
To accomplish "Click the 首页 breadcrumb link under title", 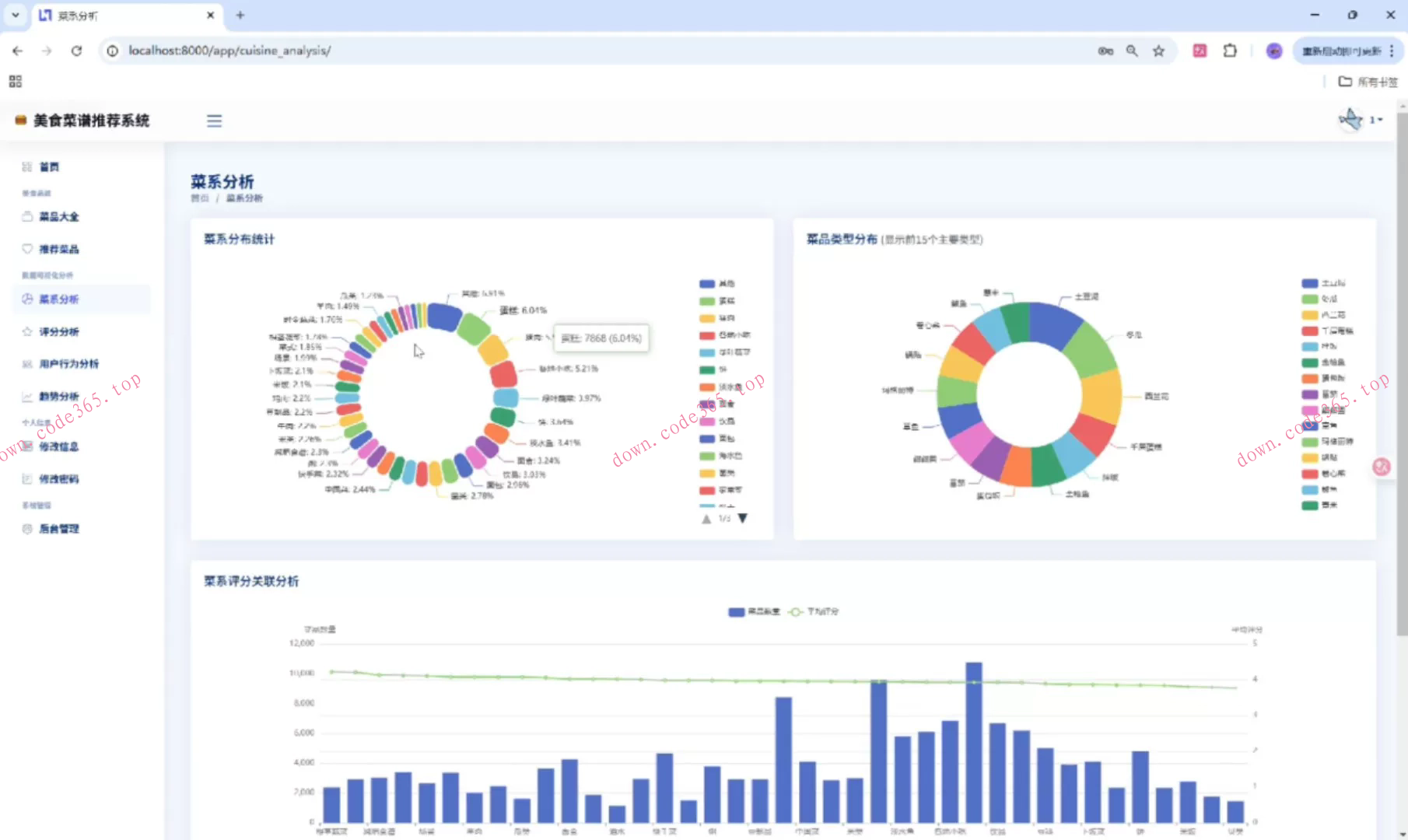I will pyautogui.click(x=199, y=198).
